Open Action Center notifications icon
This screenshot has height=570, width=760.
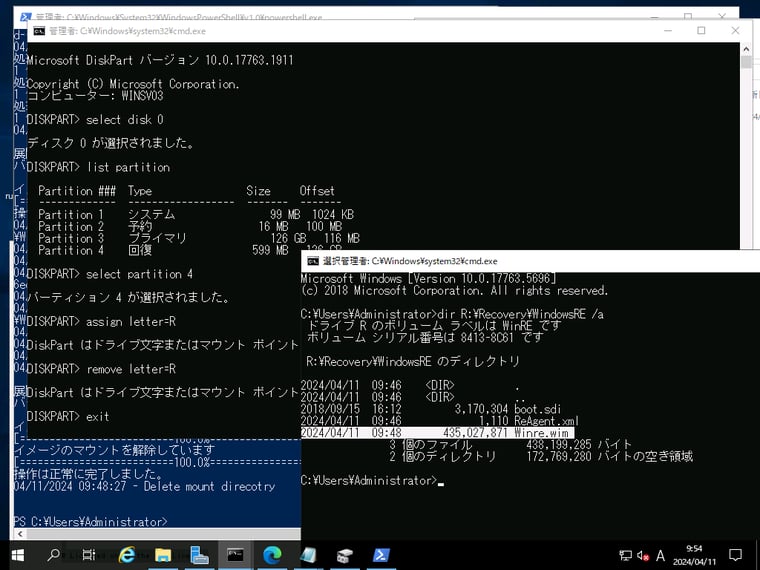point(736,555)
